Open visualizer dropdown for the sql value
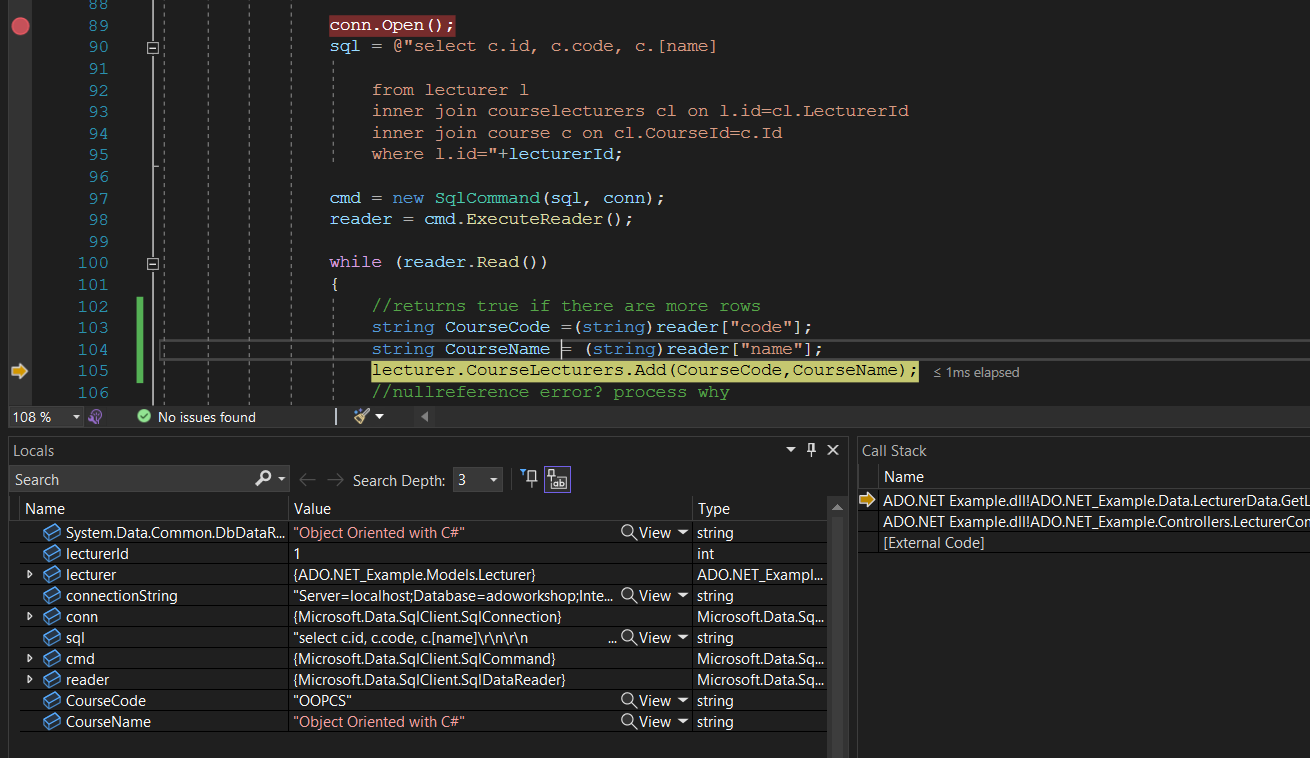This screenshot has width=1310, height=758. (x=683, y=638)
